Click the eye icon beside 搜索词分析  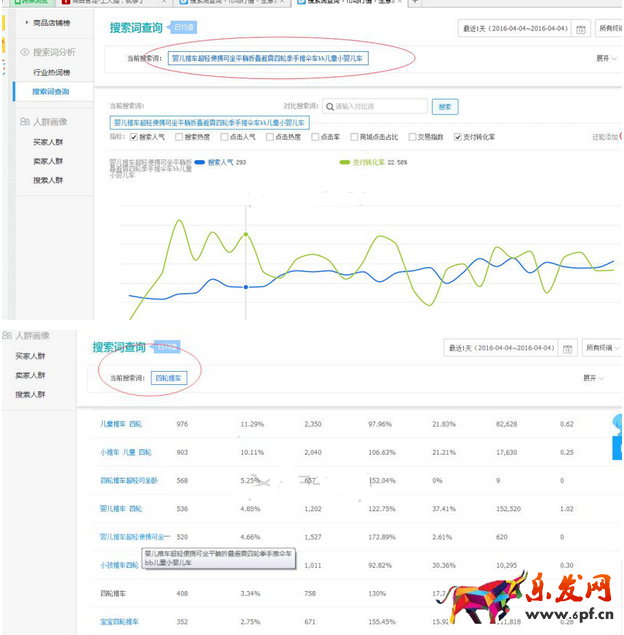(x=24, y=52)
